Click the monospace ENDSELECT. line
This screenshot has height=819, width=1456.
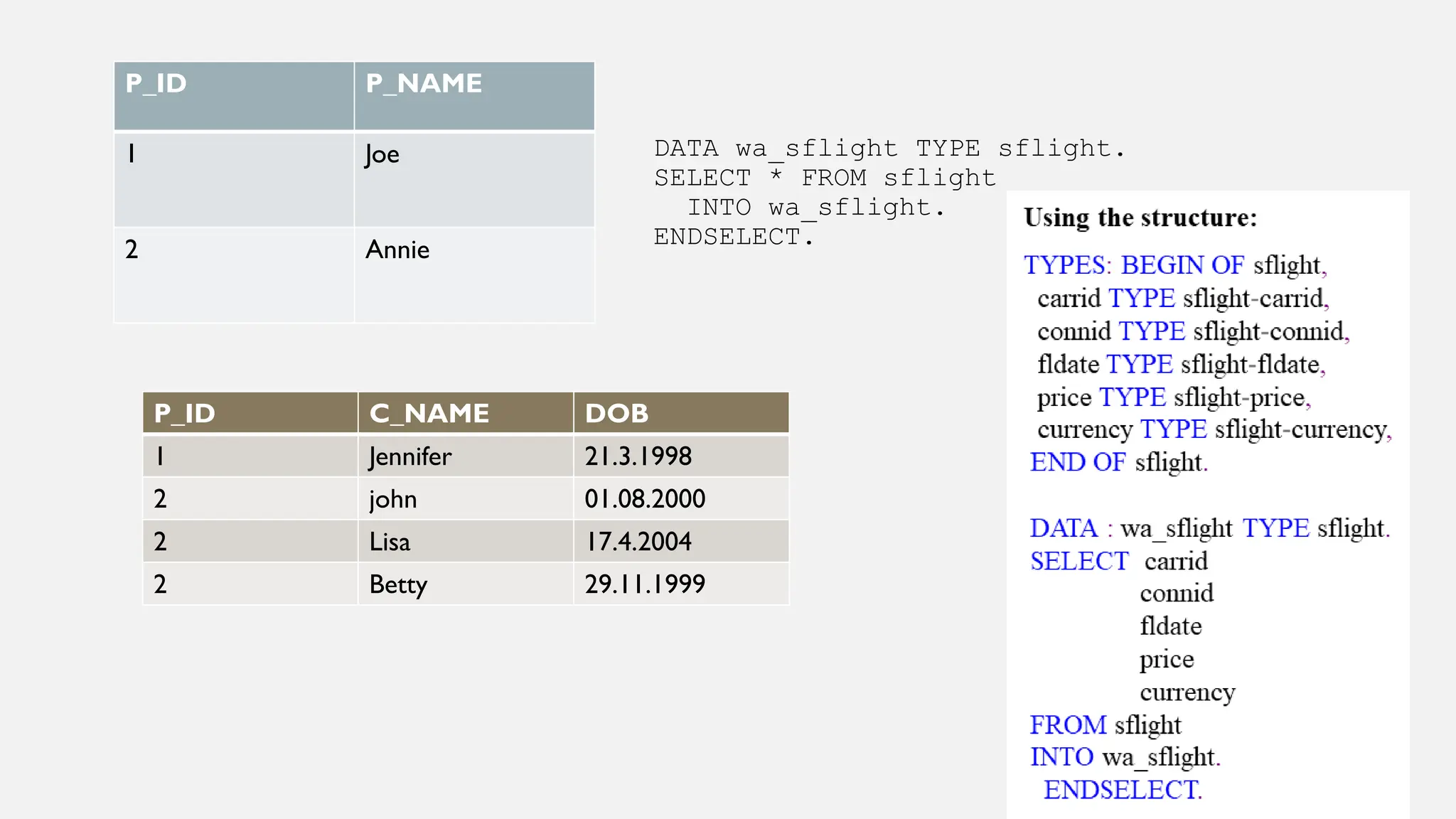click(x=734, y=237)
